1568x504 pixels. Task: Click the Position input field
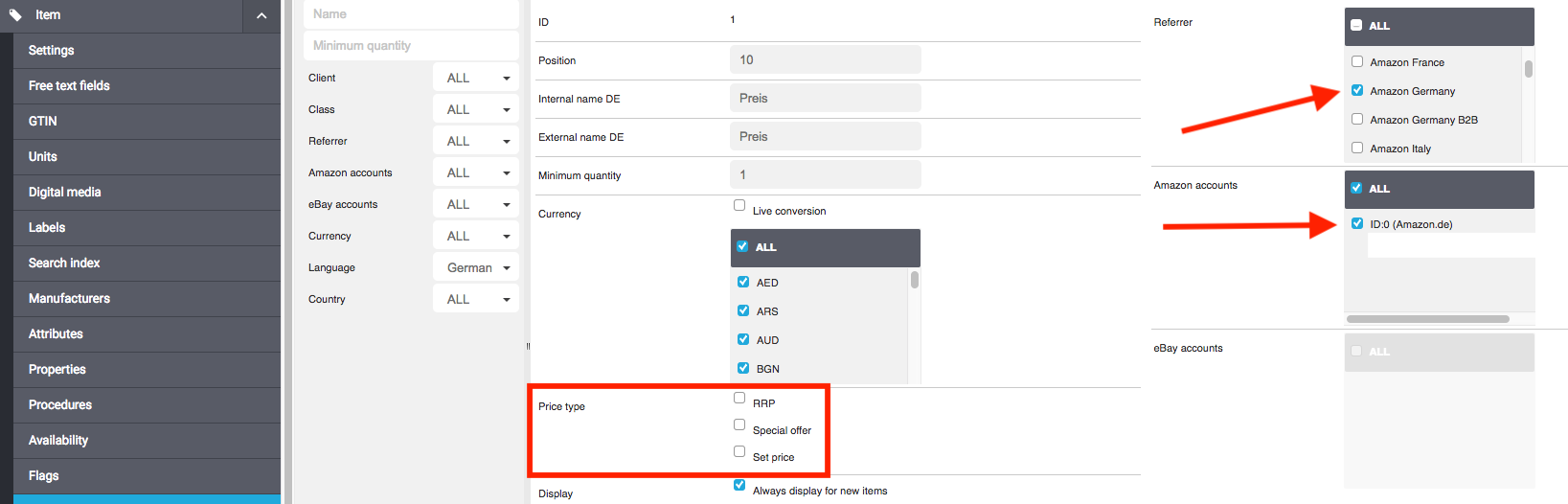(825, 59)
